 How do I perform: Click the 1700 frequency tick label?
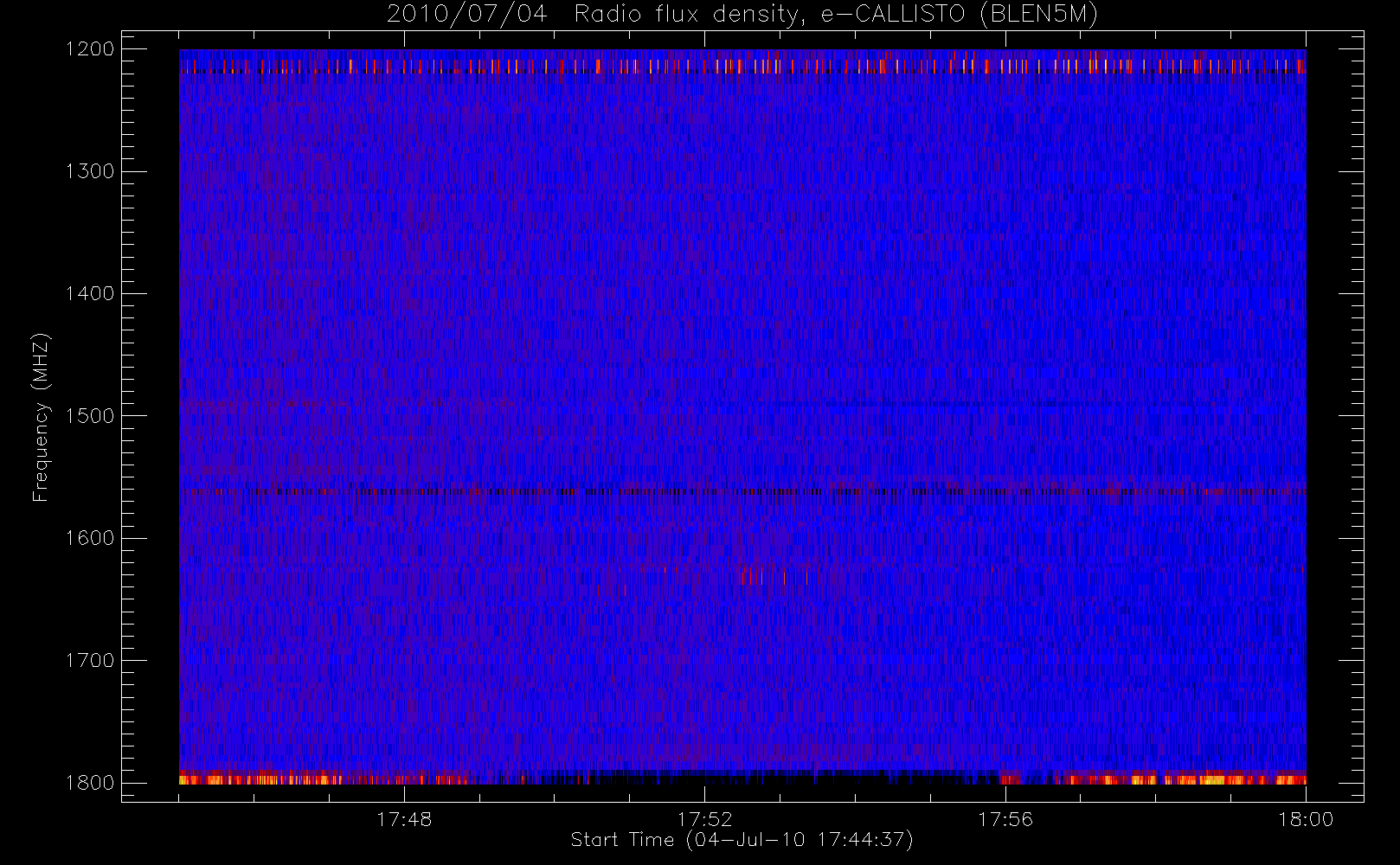coord(90,660)
